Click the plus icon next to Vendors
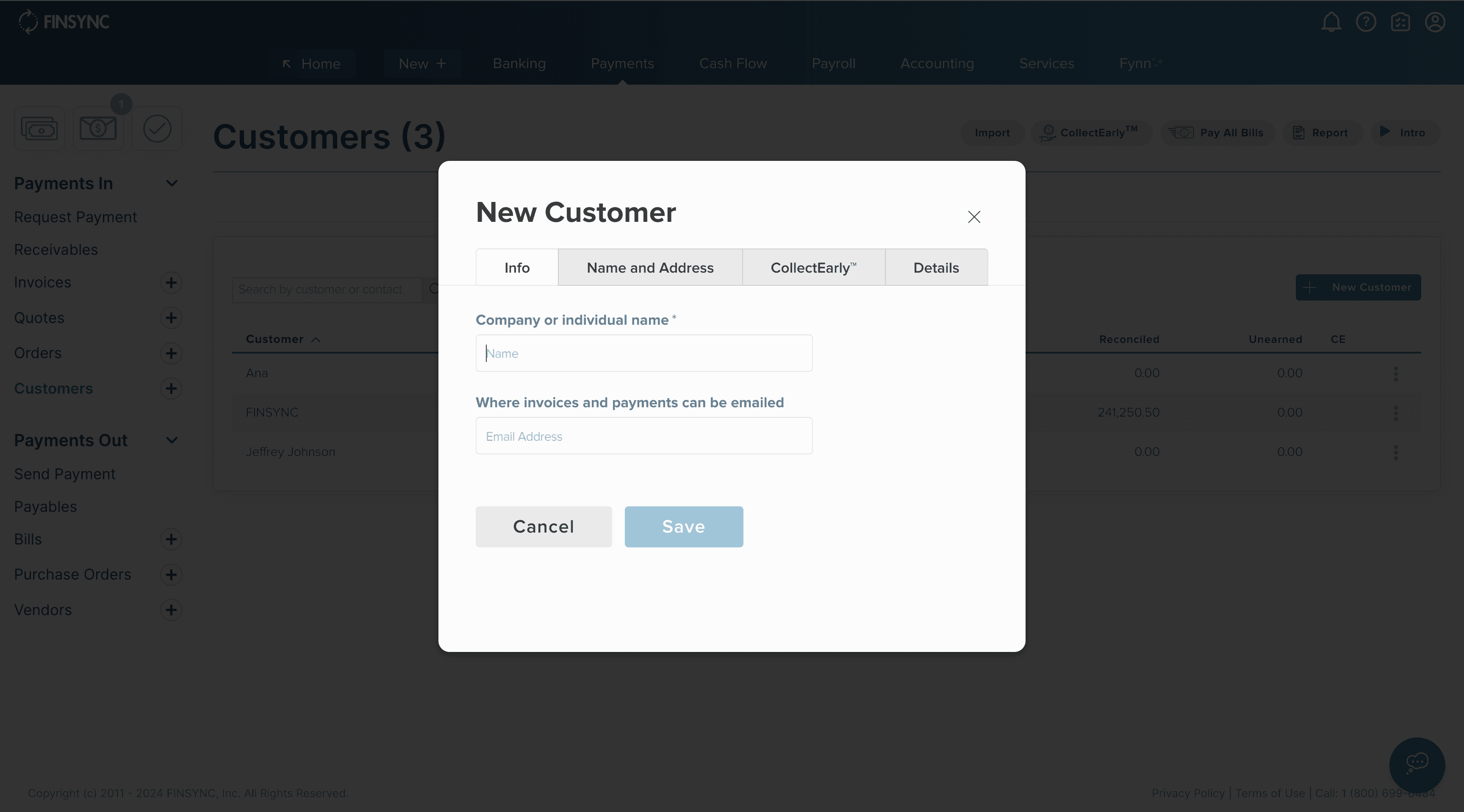This screenshot has width=1464, height=812. click(170, 610)
